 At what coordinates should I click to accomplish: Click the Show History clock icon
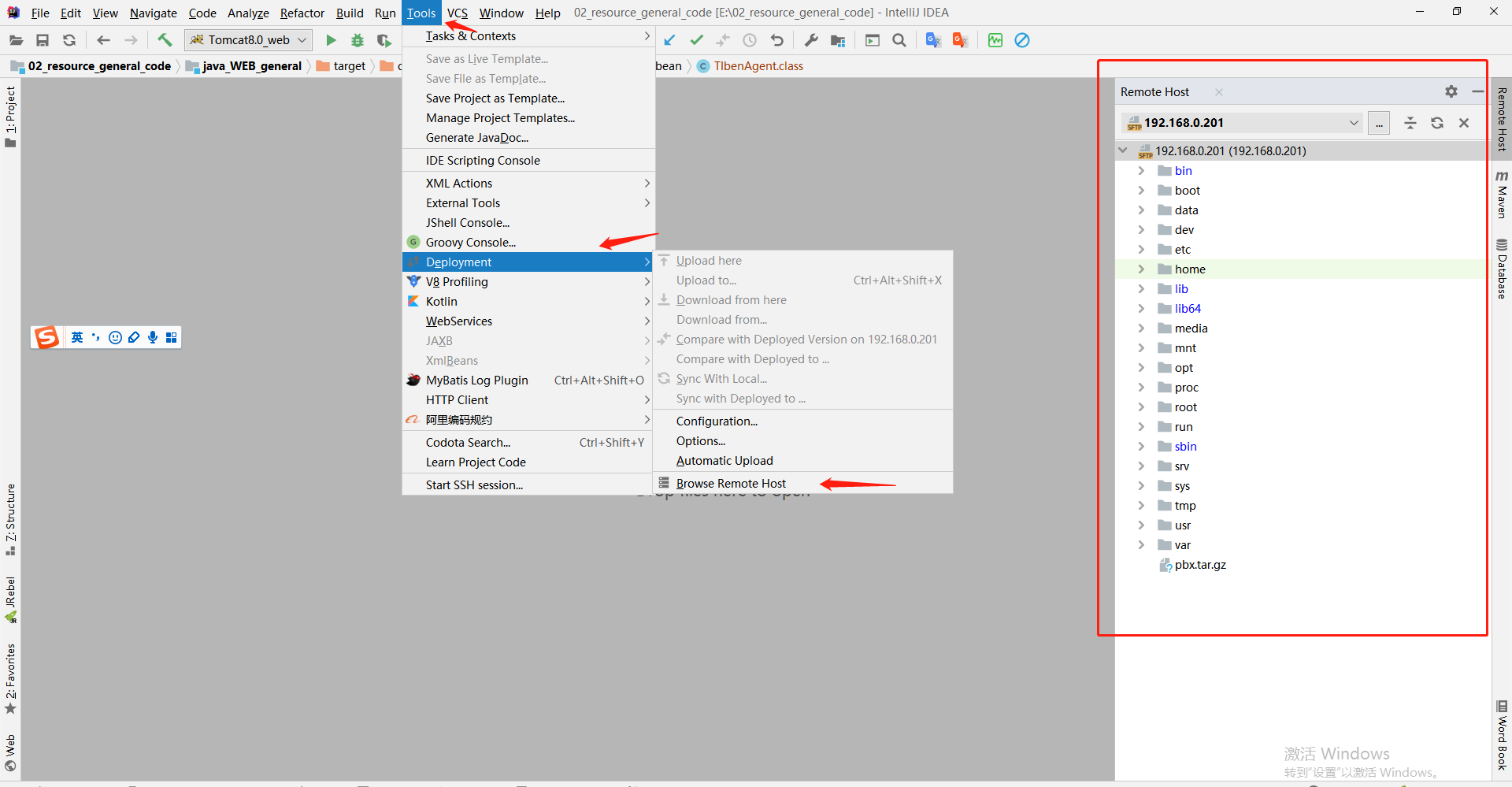pyautogui.click(x=750, y=40)
